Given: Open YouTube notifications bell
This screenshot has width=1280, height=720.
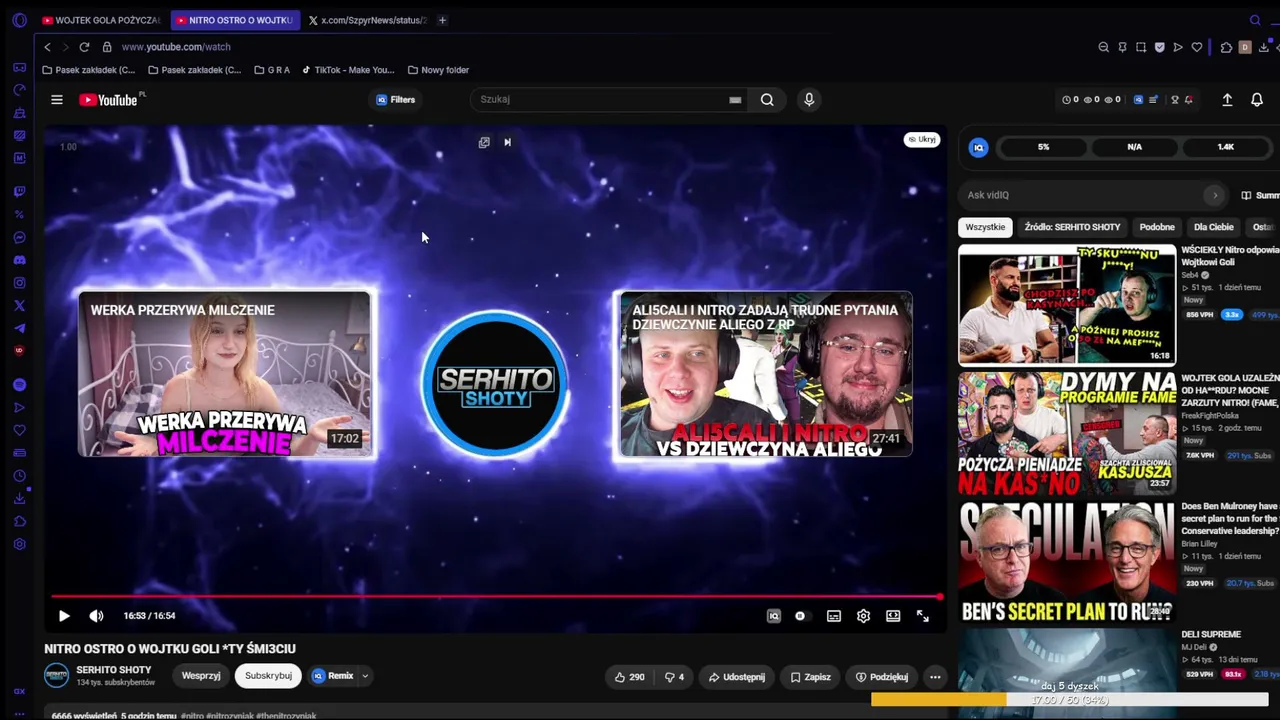Looking at the screenshot, I should pyautogui.click(x=1257, y=100).
